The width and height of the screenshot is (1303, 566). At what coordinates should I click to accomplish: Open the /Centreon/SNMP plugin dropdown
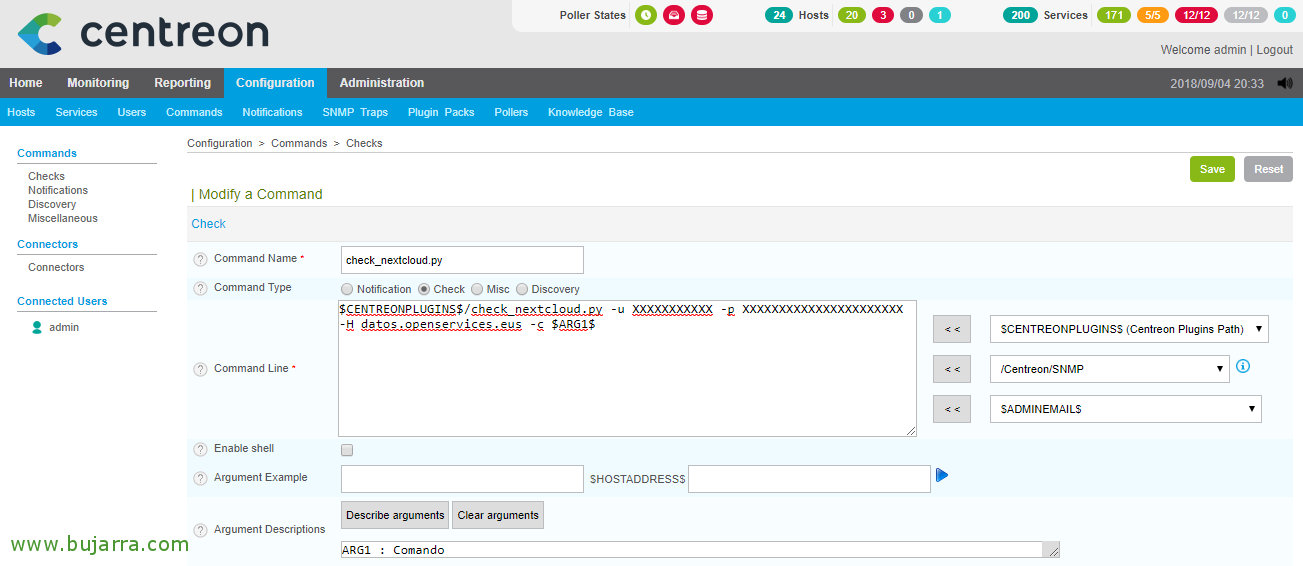pyautogui.click(x=1110, y=369)
